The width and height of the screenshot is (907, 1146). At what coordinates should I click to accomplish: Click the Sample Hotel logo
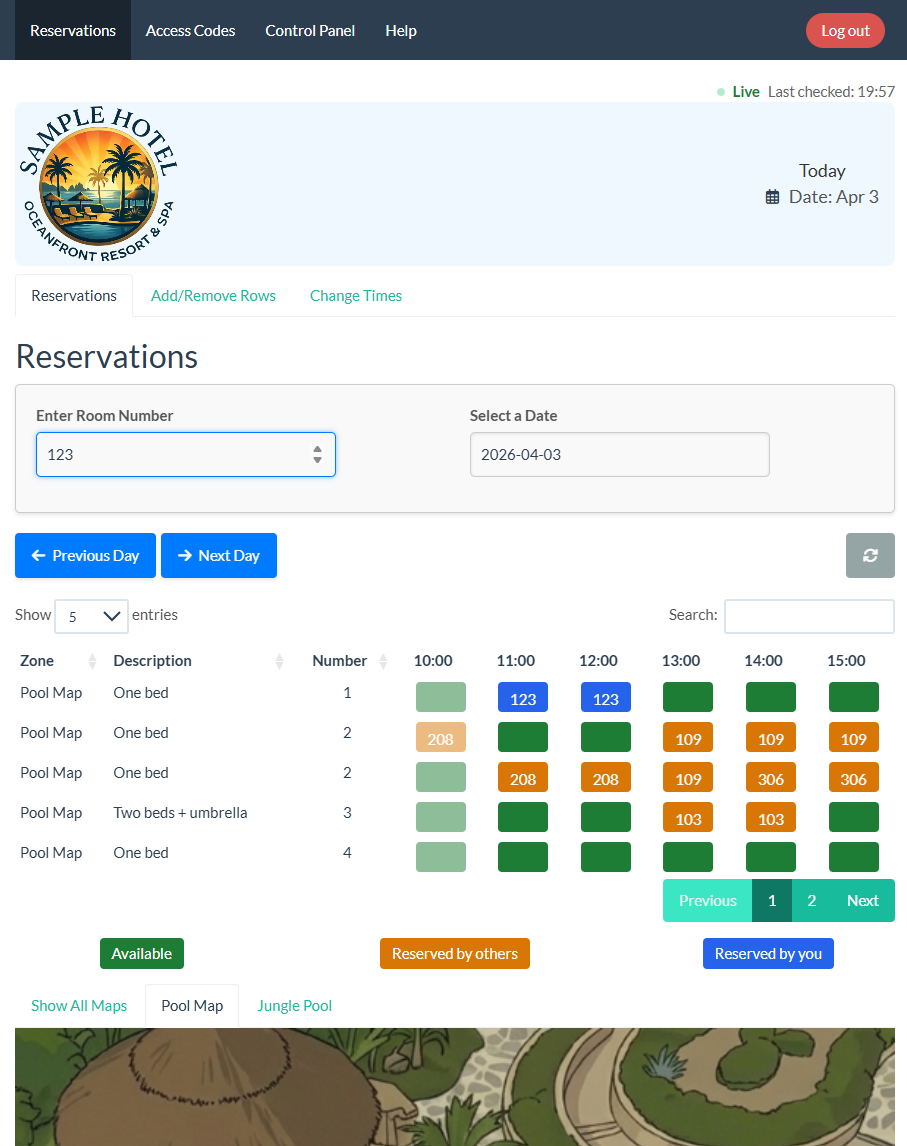tap(99, 184)
